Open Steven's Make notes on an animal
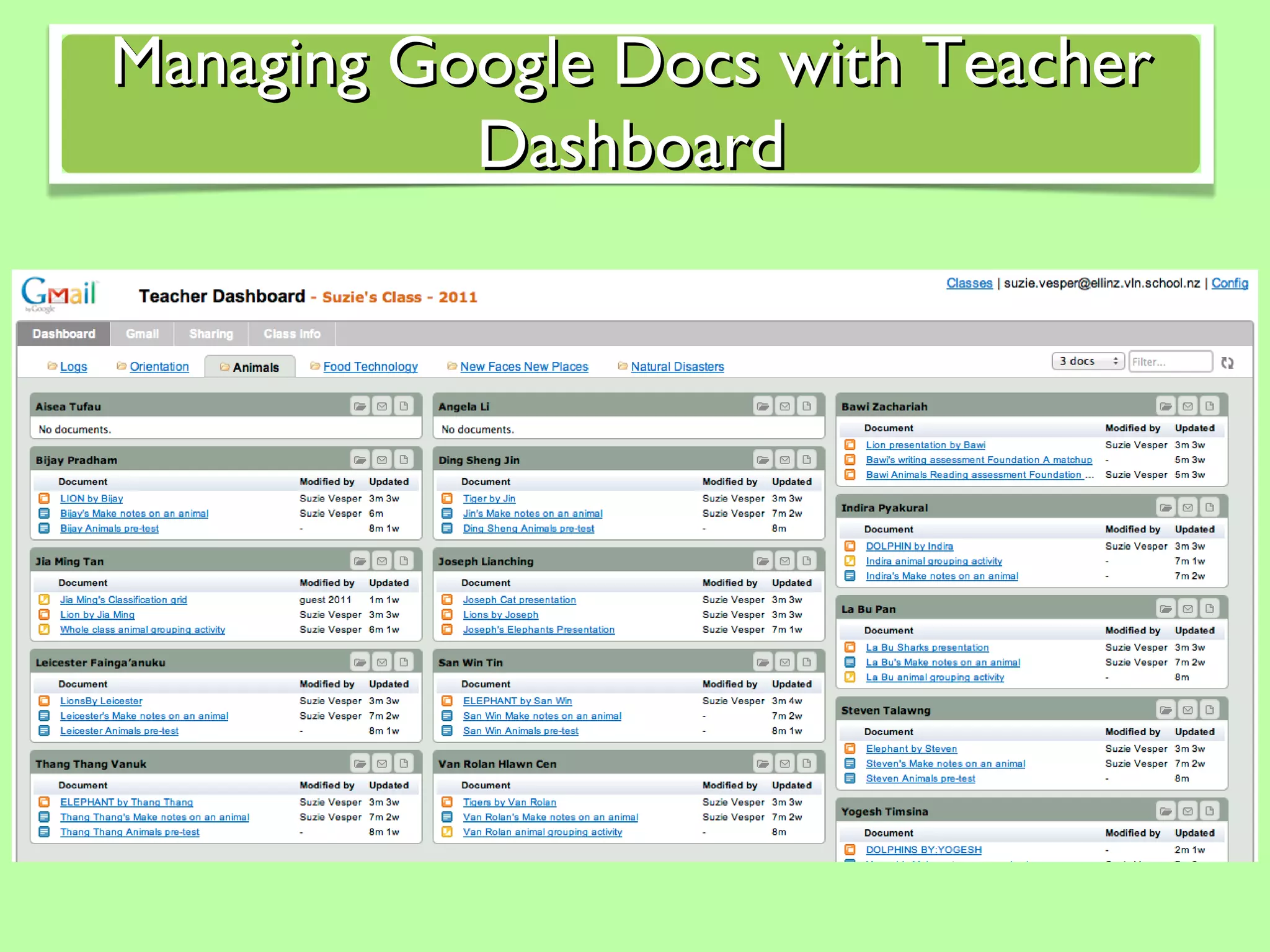Viewport: 1270px width, 952px height. (945, 764)
